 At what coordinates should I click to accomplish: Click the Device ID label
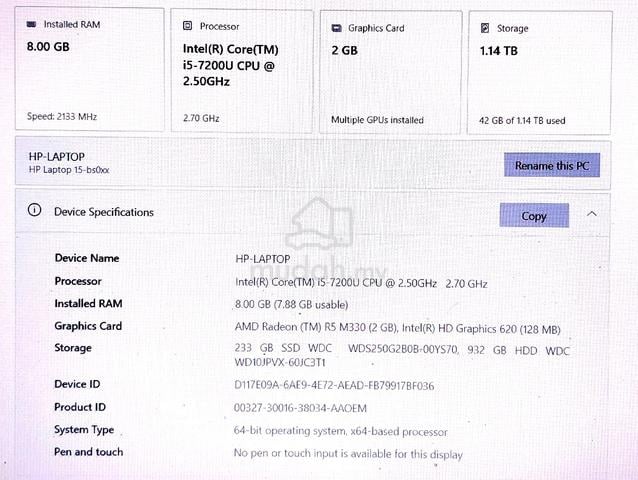click(x=77, y=384)
